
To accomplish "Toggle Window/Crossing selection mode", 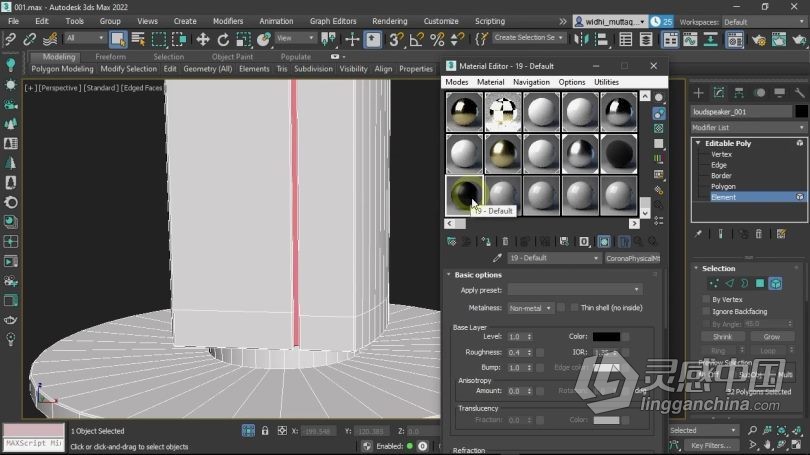I will [x=179, y=39].
